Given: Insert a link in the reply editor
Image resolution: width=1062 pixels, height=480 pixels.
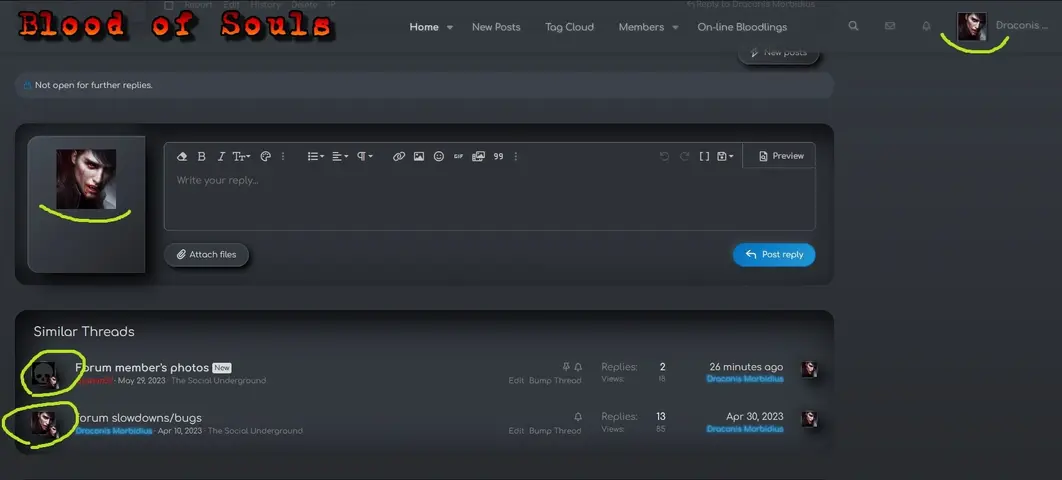Looking at the screenshot, I should [x=398, y=156].
